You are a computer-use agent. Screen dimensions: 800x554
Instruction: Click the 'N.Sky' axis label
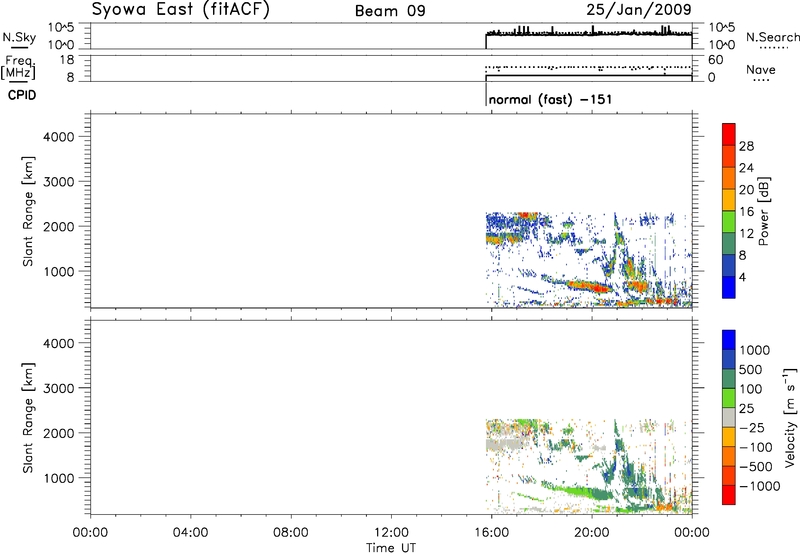(19, 37)
